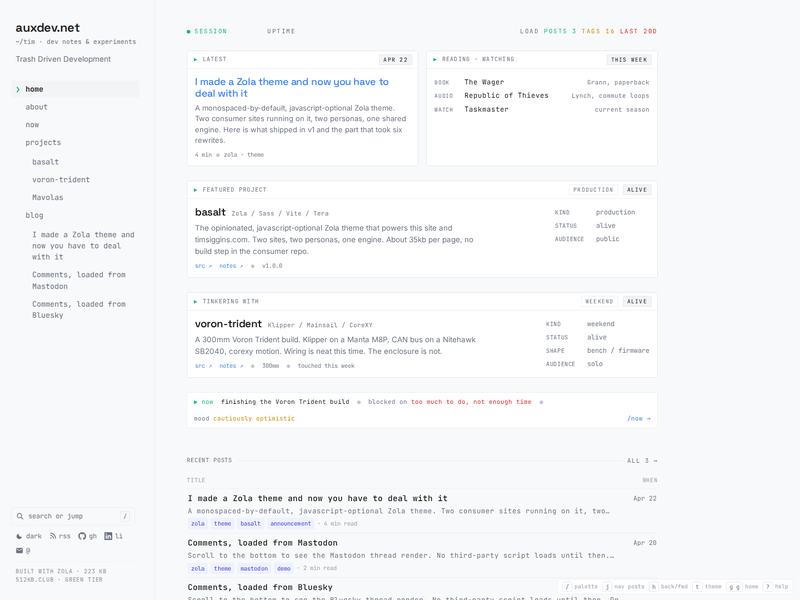The image size is (800, 600).
Task: Click the PRODUCTION badge
Action: (593, 190)
